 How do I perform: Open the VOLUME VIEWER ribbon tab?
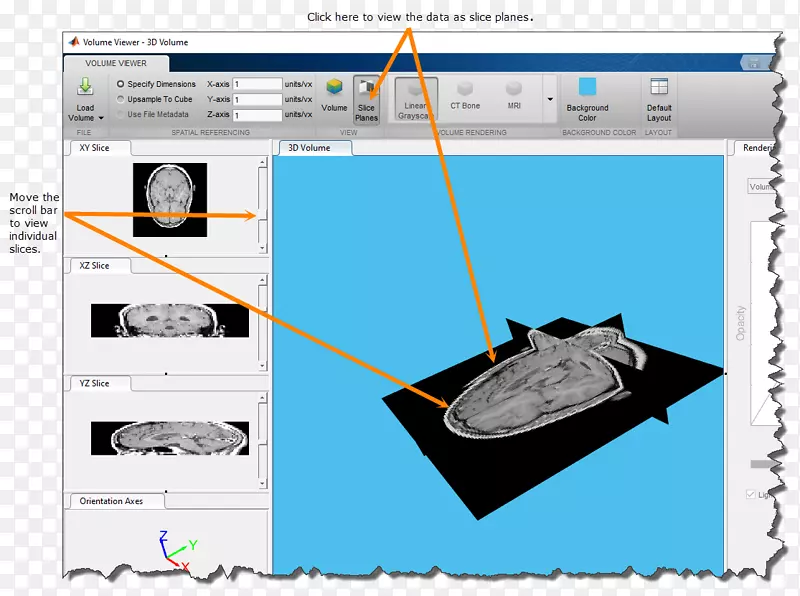pyautogui.click(x=116, y=63)
